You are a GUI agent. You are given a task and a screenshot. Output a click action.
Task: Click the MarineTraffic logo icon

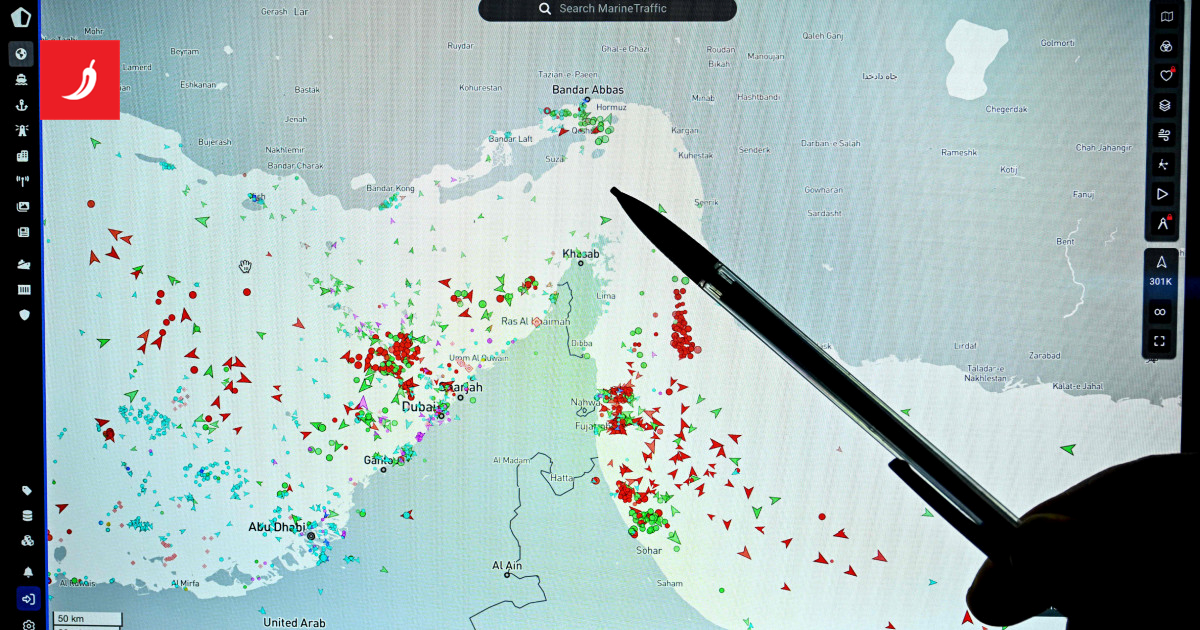[20, 17]
